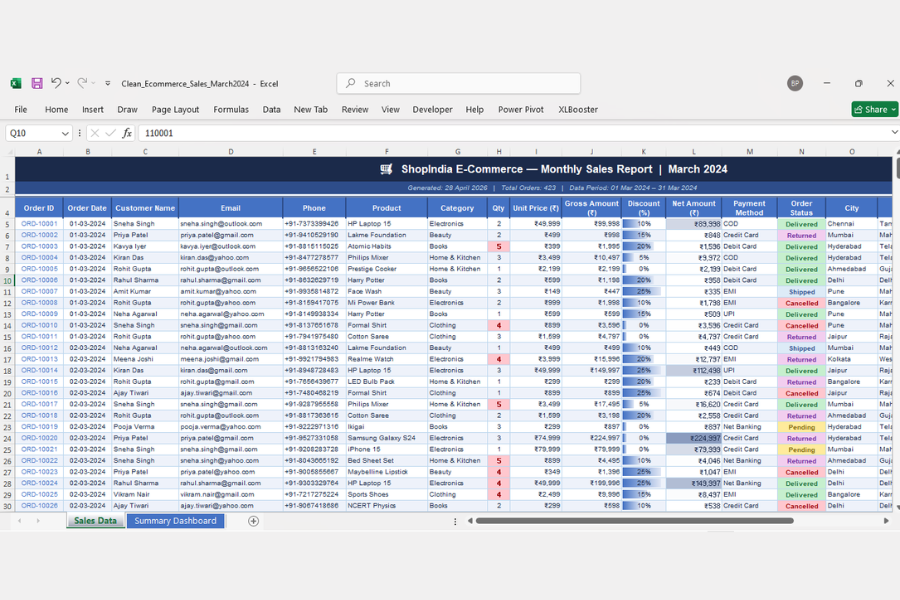Open the Draw ribbon tab
900x600 pixels.
click(127, 109)
